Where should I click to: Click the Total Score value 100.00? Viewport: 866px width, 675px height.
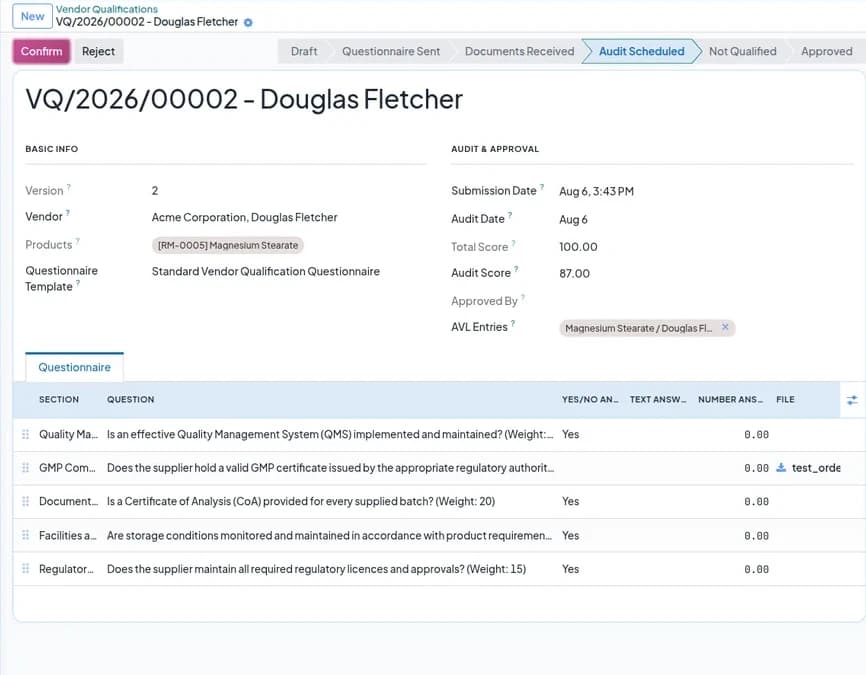(578, 247)
